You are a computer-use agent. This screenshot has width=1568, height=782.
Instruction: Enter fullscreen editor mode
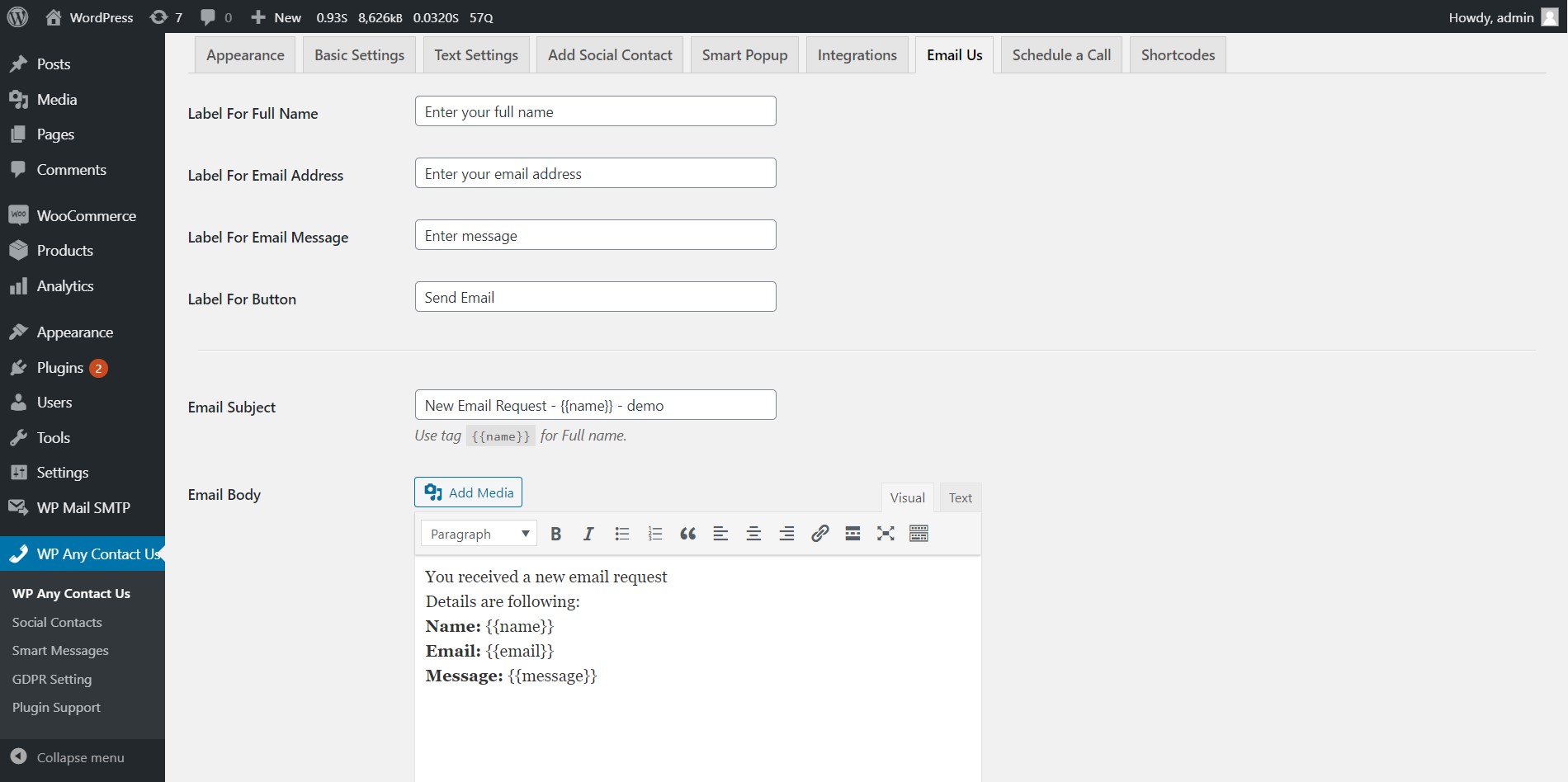[x=886, y=534]
